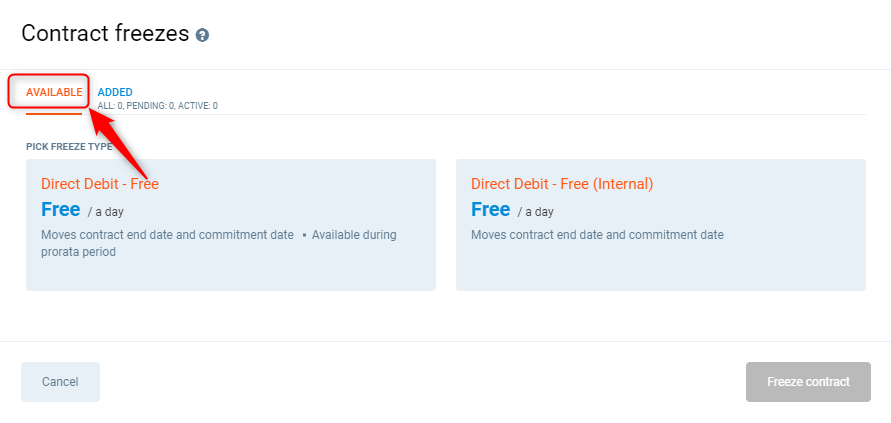The height and width of the screenshot is (423, 891).
Task: Choose the Direct Debit - Free (Internal) card
Action: pyautogui.click(x=660, y=225)
